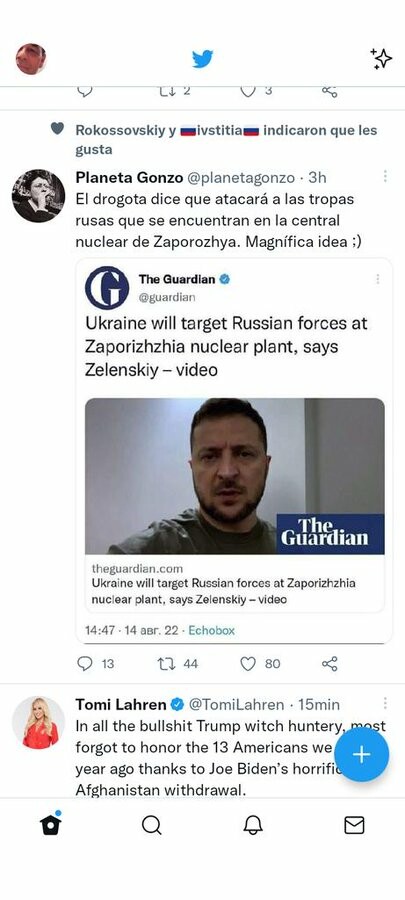Open the Search tab
Screen dimensions: 405x900
pos(151,825)
